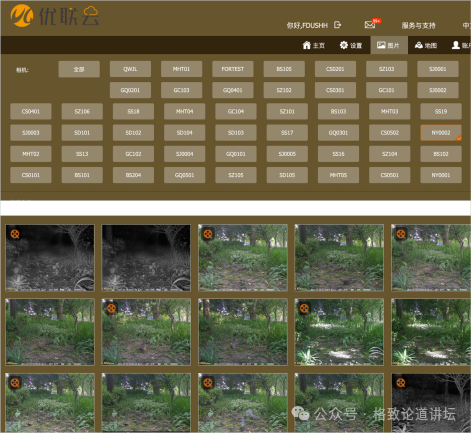Click the gear icon for 设置

click(344, 45)
